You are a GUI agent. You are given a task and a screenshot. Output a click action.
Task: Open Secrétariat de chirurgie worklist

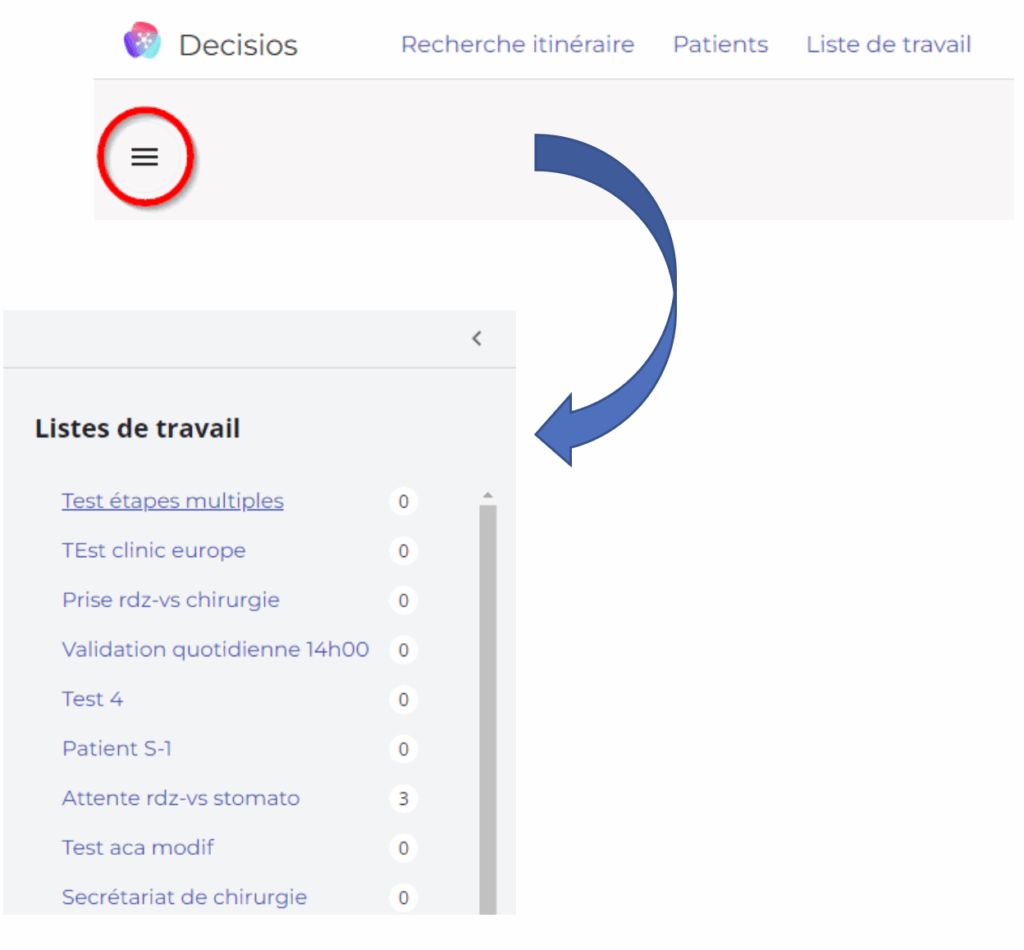click(184, 897)
